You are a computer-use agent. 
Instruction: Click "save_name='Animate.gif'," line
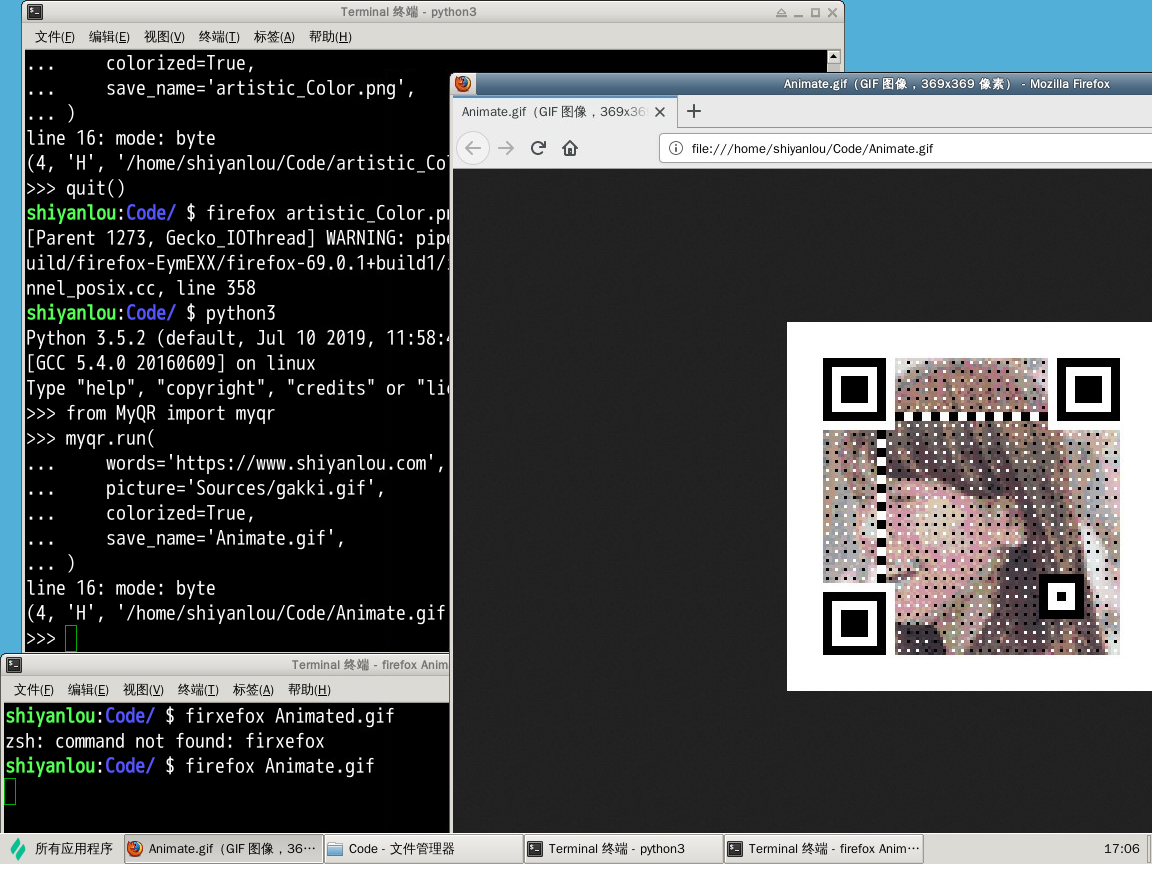225,538
